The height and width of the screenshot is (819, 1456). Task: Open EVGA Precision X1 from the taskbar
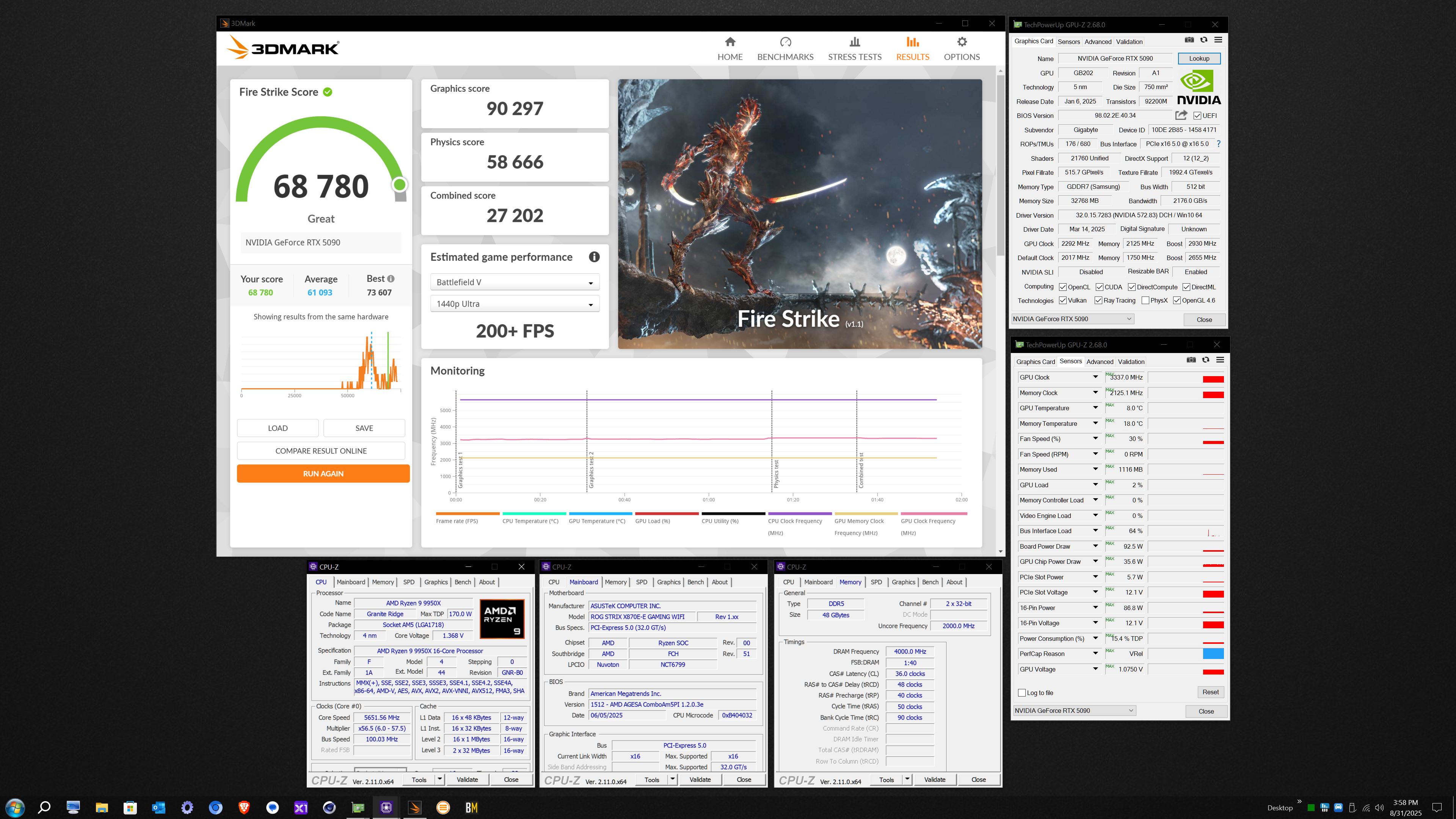coord(301,807)
